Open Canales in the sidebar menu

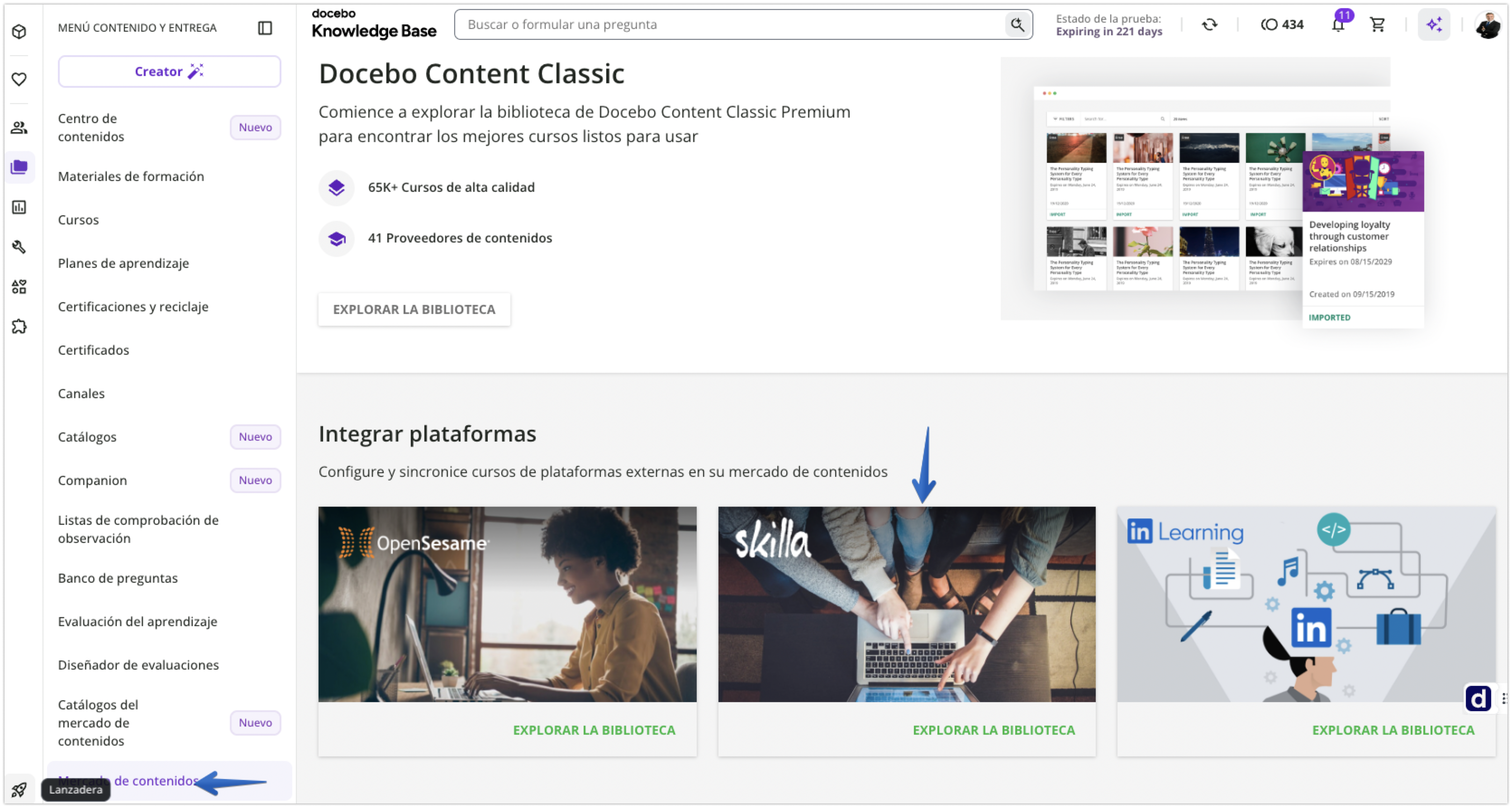coord(81,394)
